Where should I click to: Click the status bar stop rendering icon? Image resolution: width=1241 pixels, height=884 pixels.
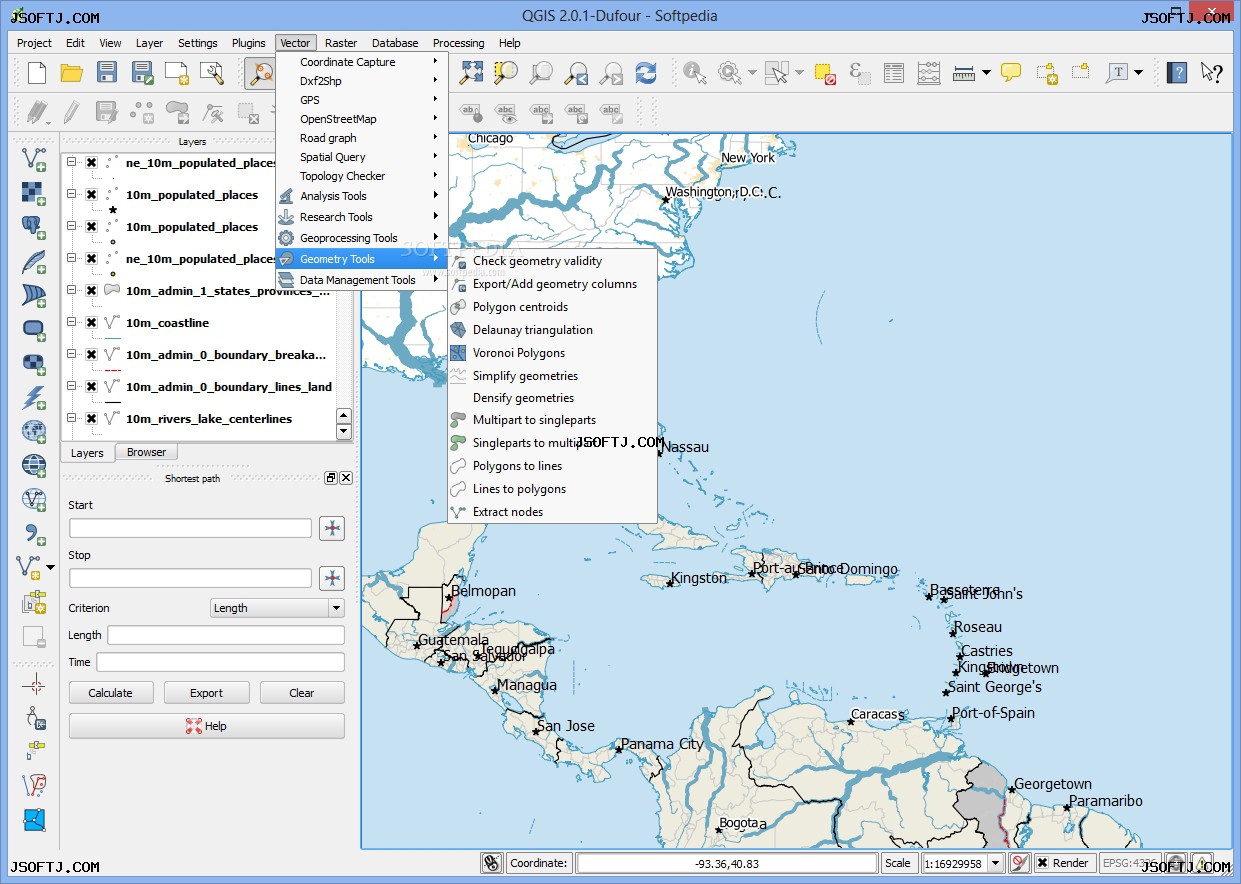point(1020,863)
